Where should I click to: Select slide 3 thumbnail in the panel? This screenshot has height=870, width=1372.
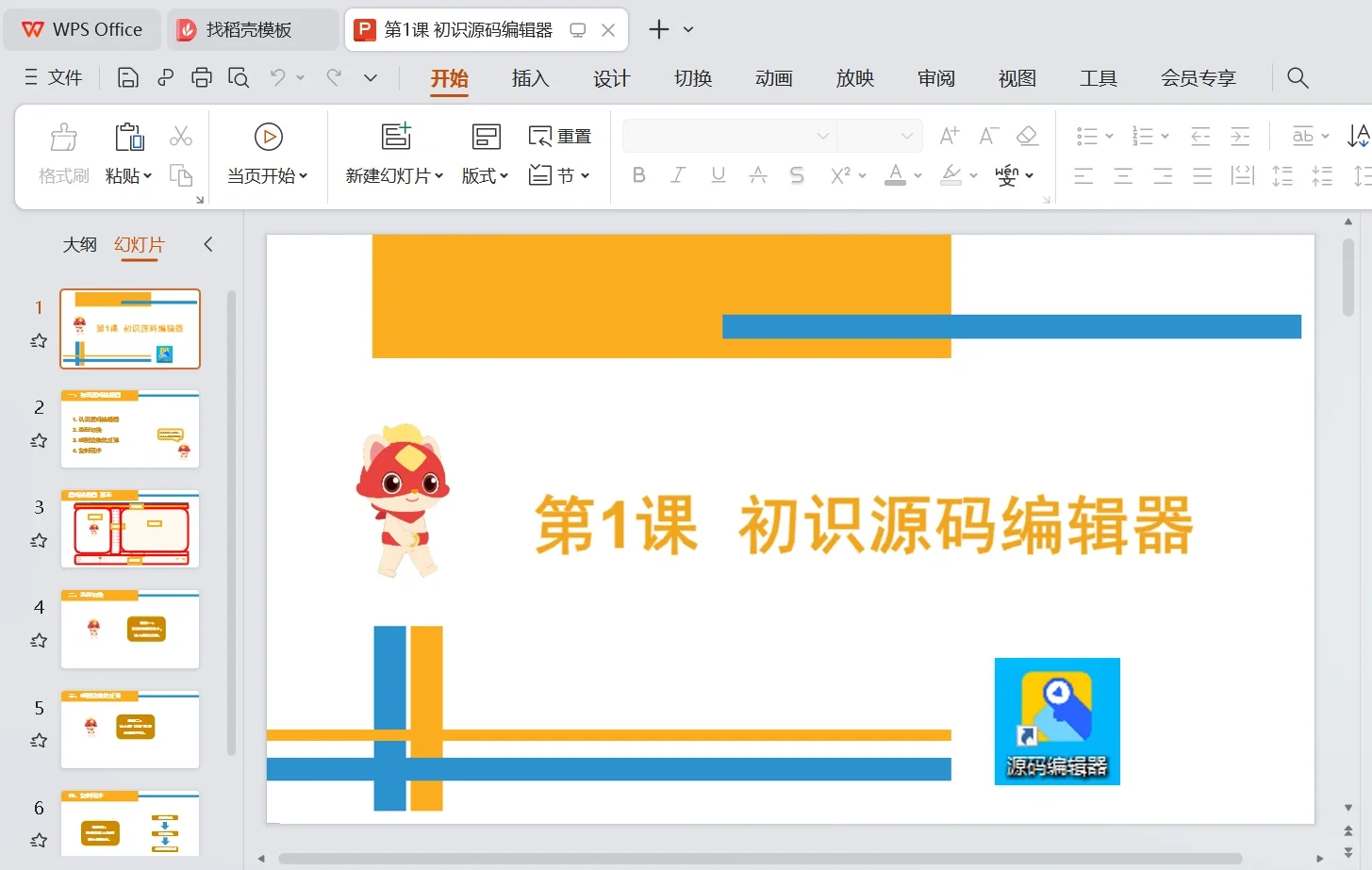click(x=129, y=529)
